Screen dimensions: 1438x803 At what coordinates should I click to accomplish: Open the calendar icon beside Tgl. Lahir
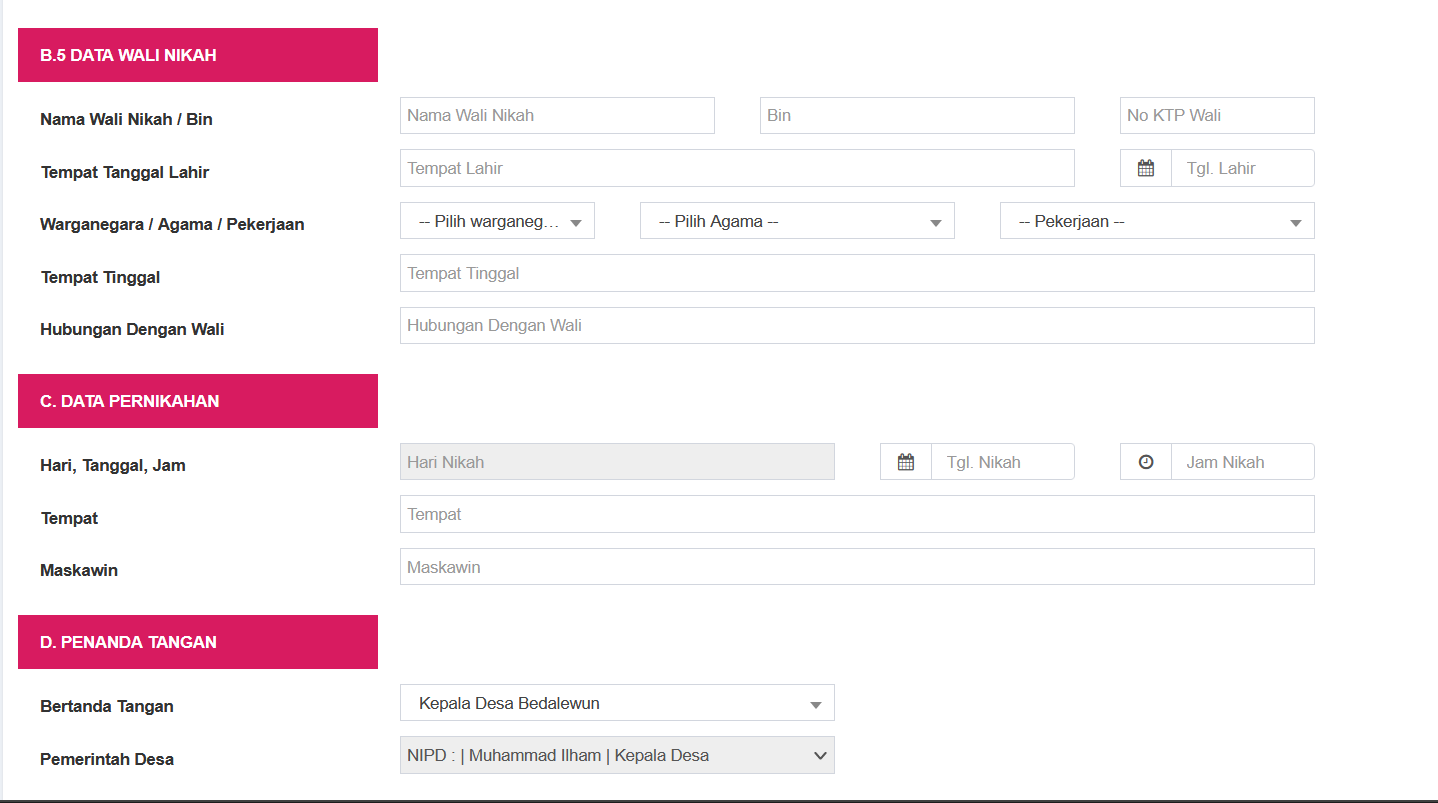point(1144,167)
